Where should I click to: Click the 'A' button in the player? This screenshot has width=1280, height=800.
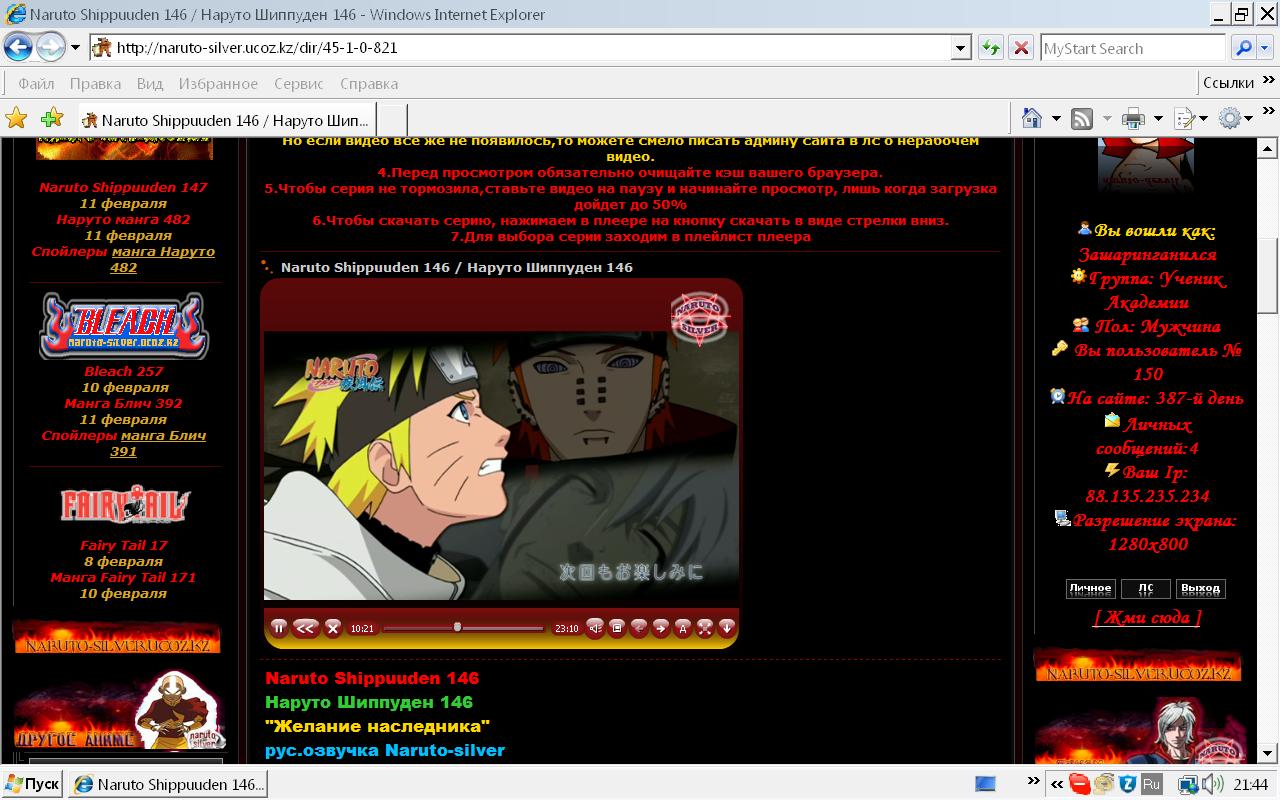tap(683, 627)
